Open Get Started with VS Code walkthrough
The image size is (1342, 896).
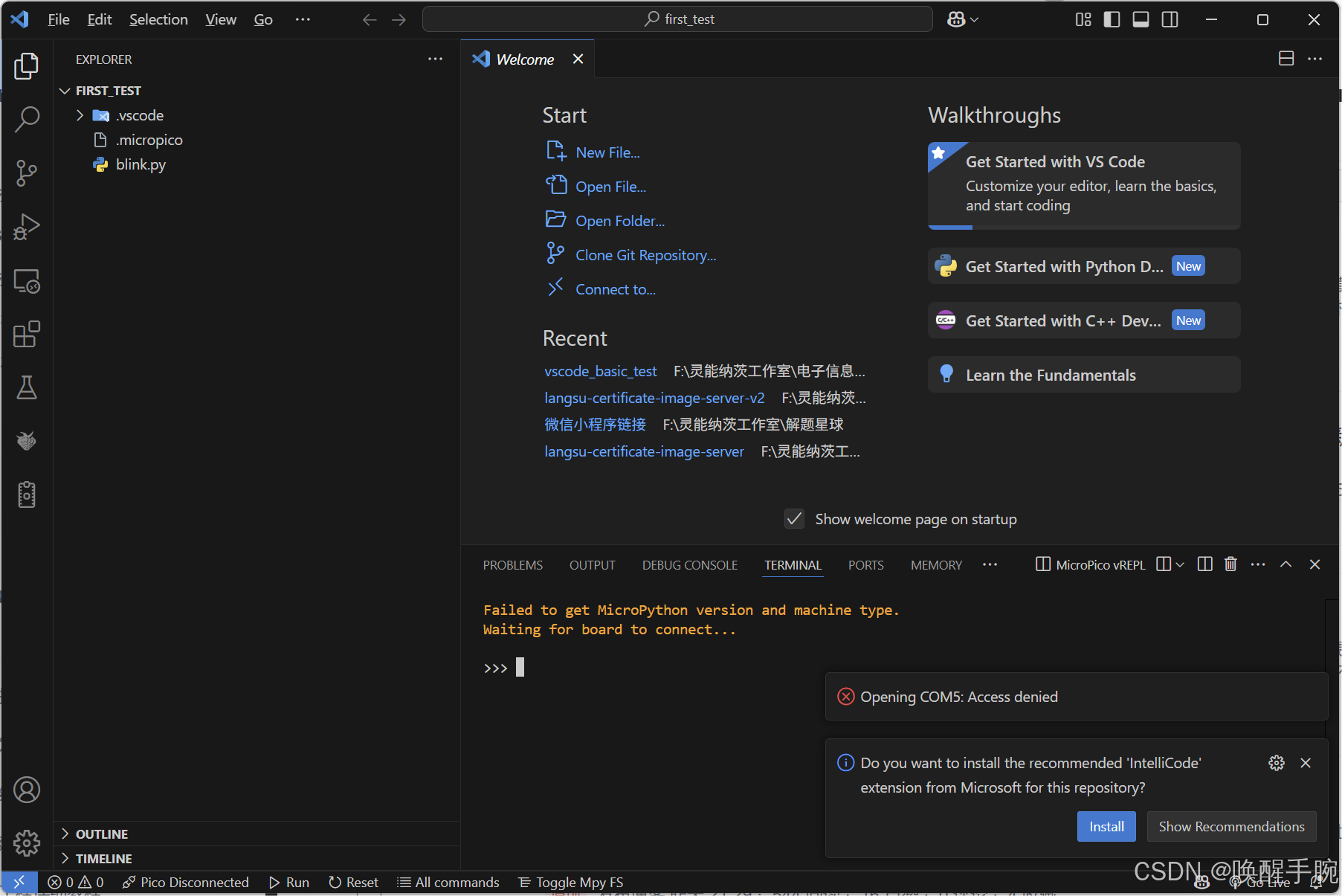coord(1084,185)
